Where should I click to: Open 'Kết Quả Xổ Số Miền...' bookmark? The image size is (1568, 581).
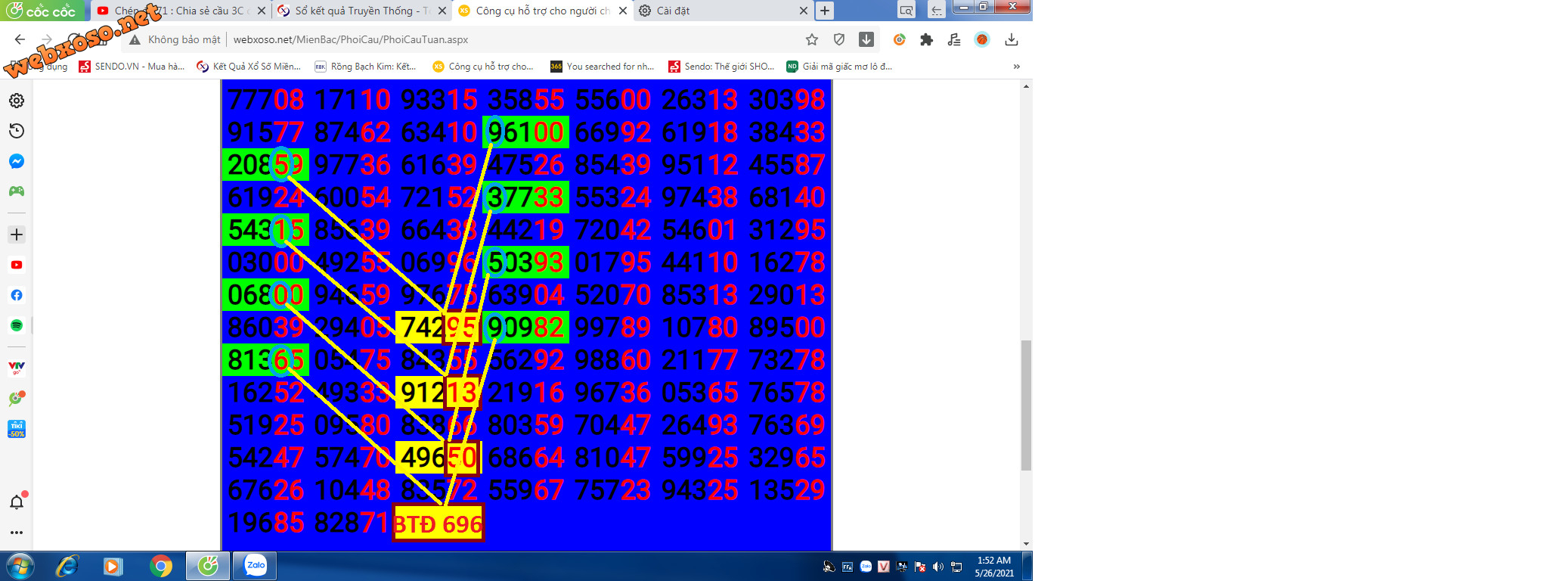[x=249, y=67]
